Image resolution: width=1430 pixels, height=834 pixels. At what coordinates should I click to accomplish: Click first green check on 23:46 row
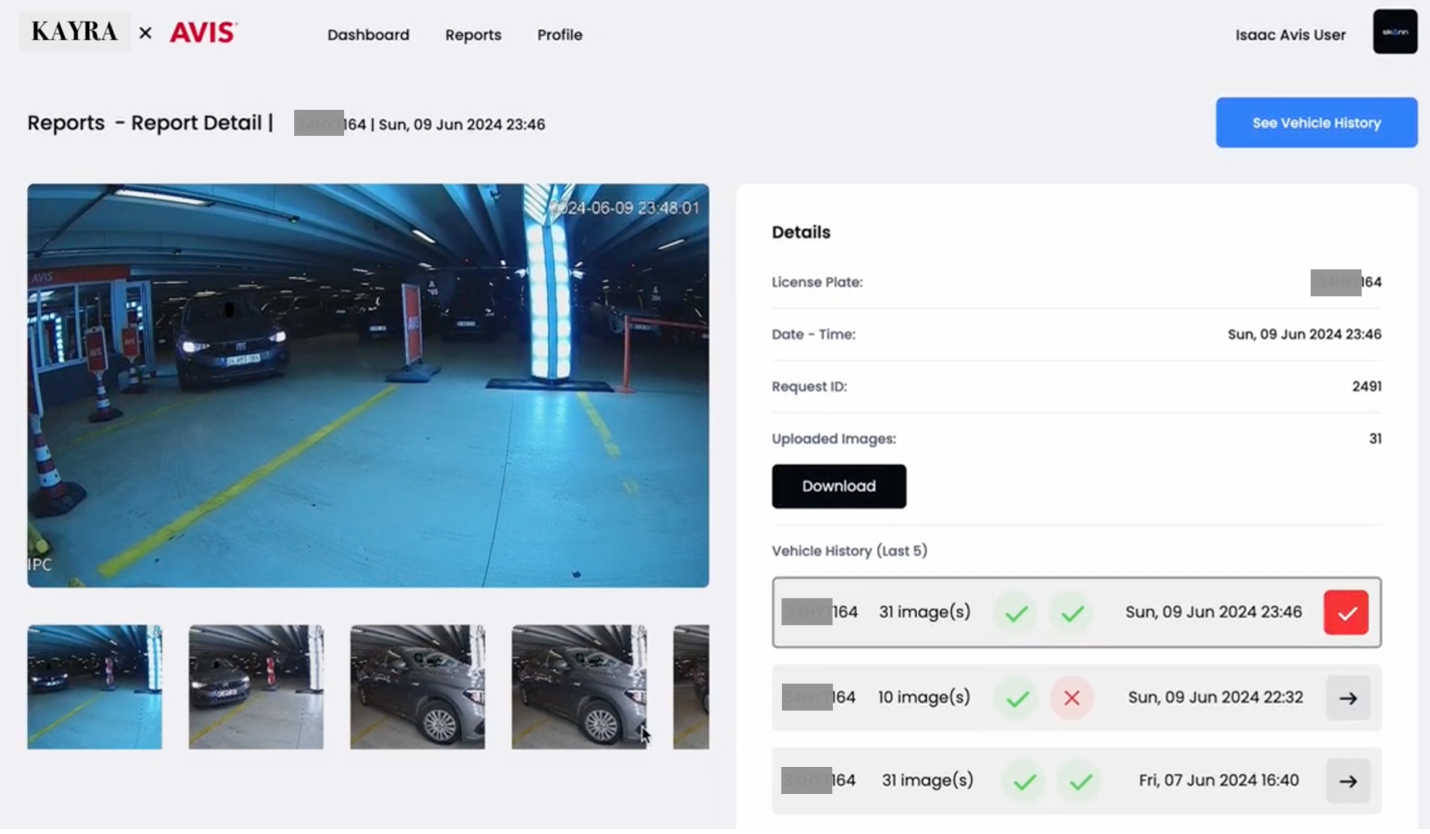tap(1016, 613)
